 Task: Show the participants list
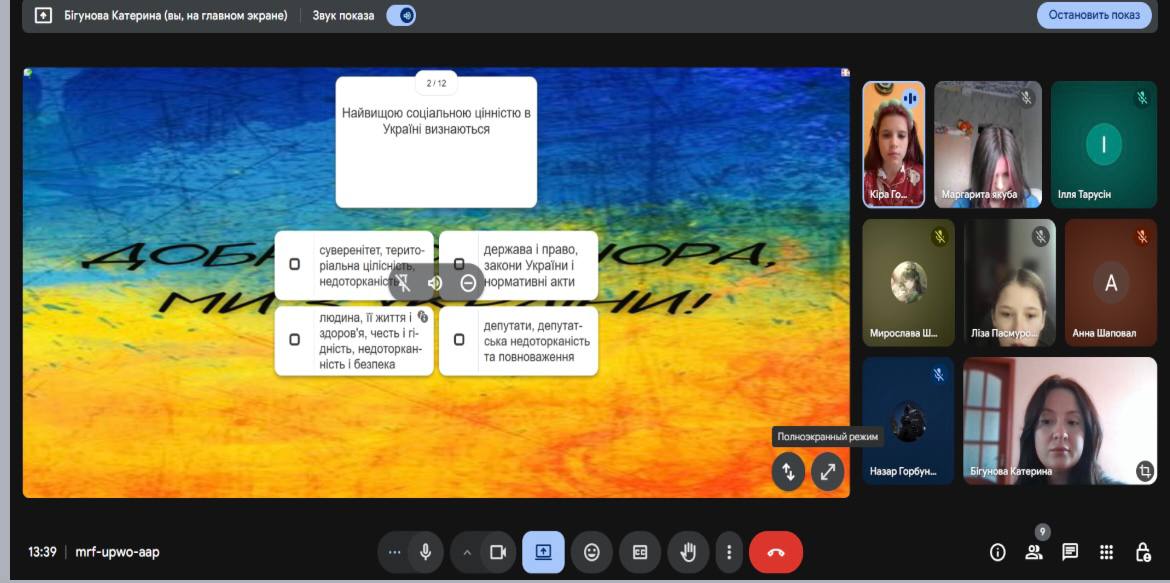pyautogui.click(x=1034, y=552)
